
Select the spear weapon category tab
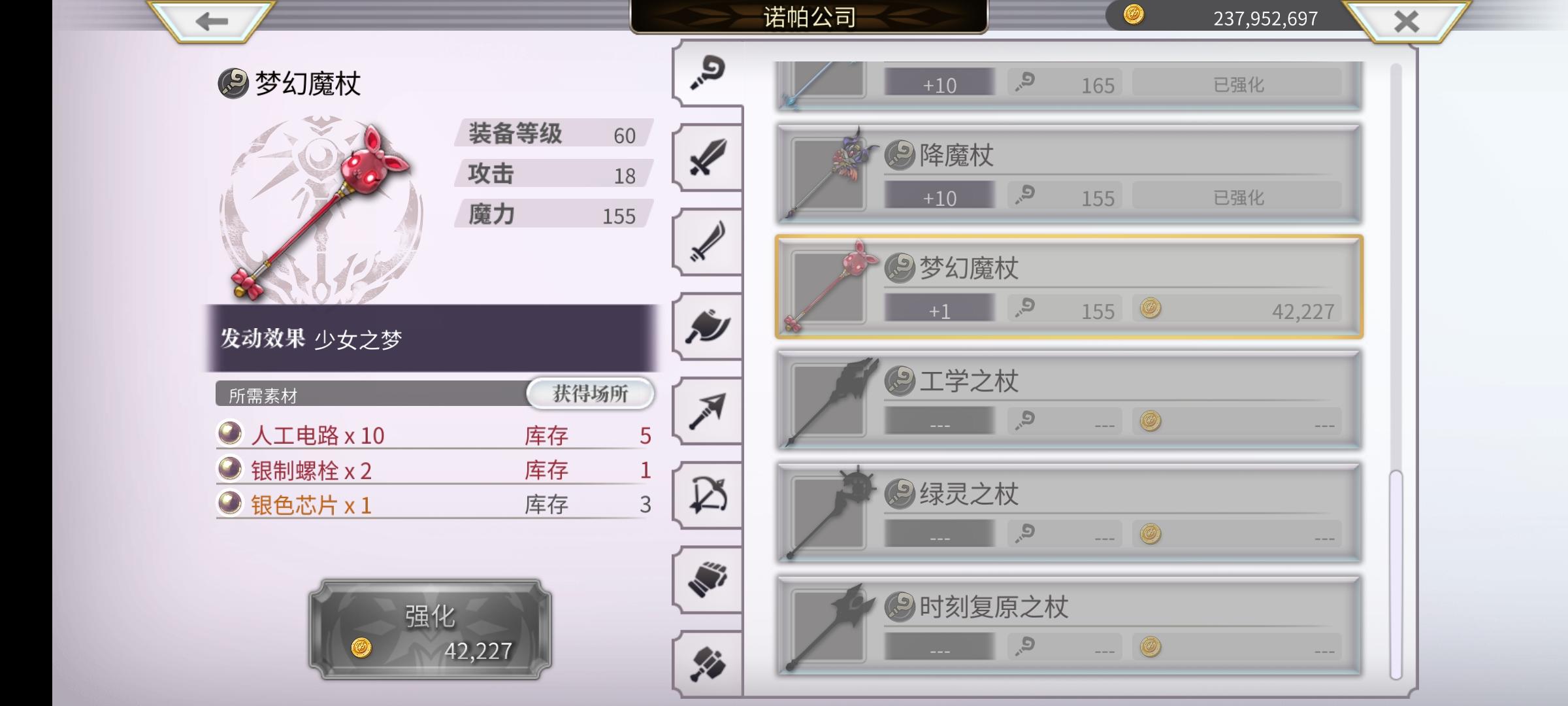point(708,411)
